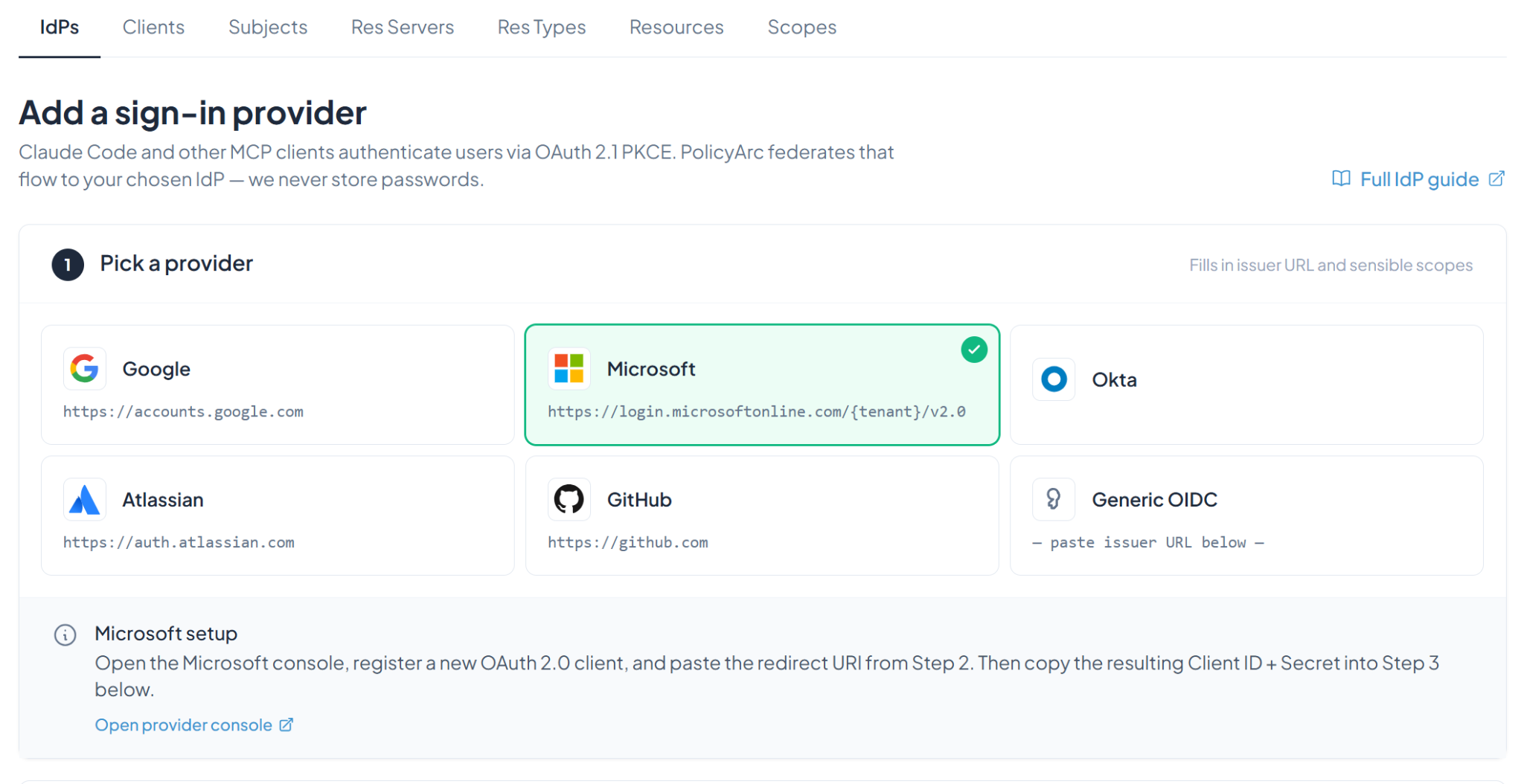This screenshot has width=1524, height=784.
Task: Select the Okta provider card
Action: [x=1246, y=385]
